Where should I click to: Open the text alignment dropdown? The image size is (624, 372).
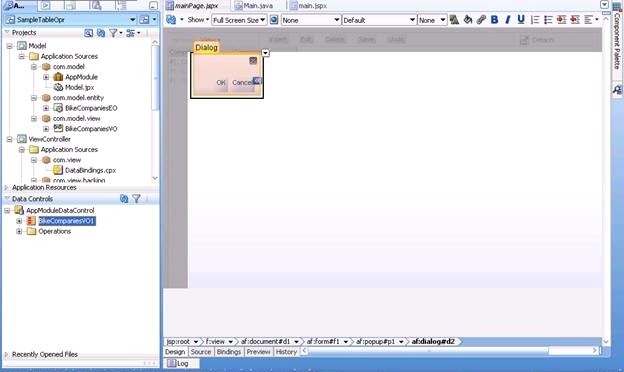591,19
